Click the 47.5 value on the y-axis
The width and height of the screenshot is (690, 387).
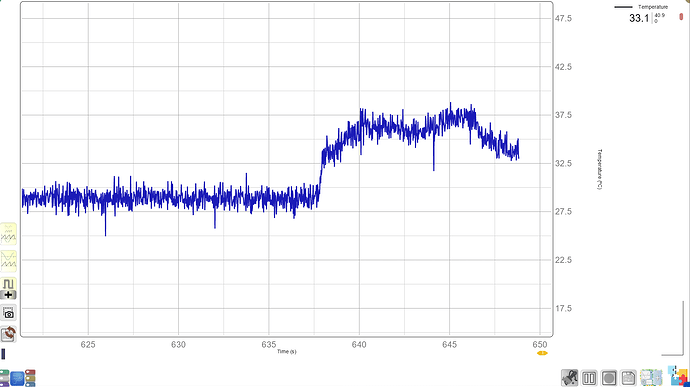(x=563, y=18)
